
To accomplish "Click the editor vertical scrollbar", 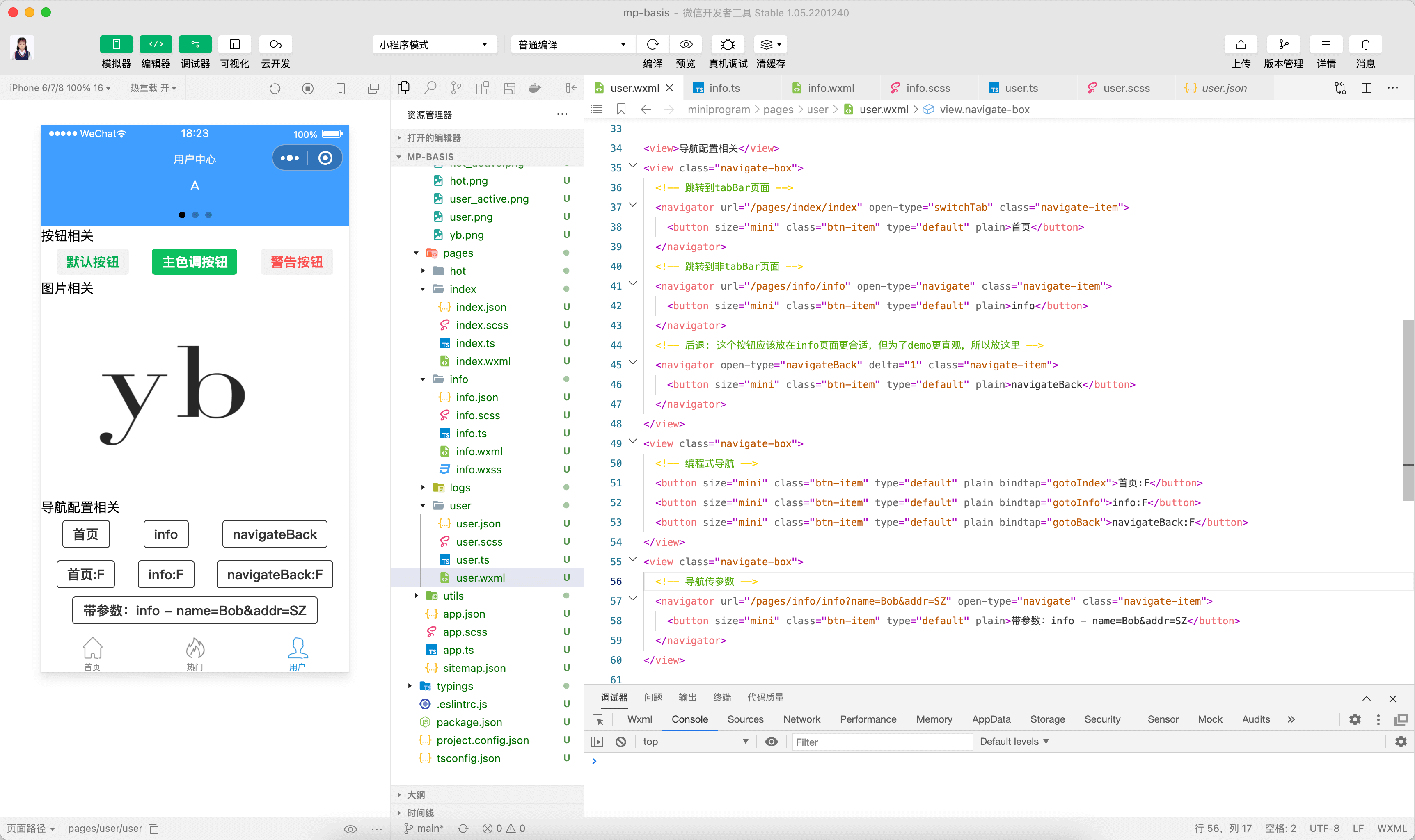I will pyautogui.click(x=1408, y=411).
